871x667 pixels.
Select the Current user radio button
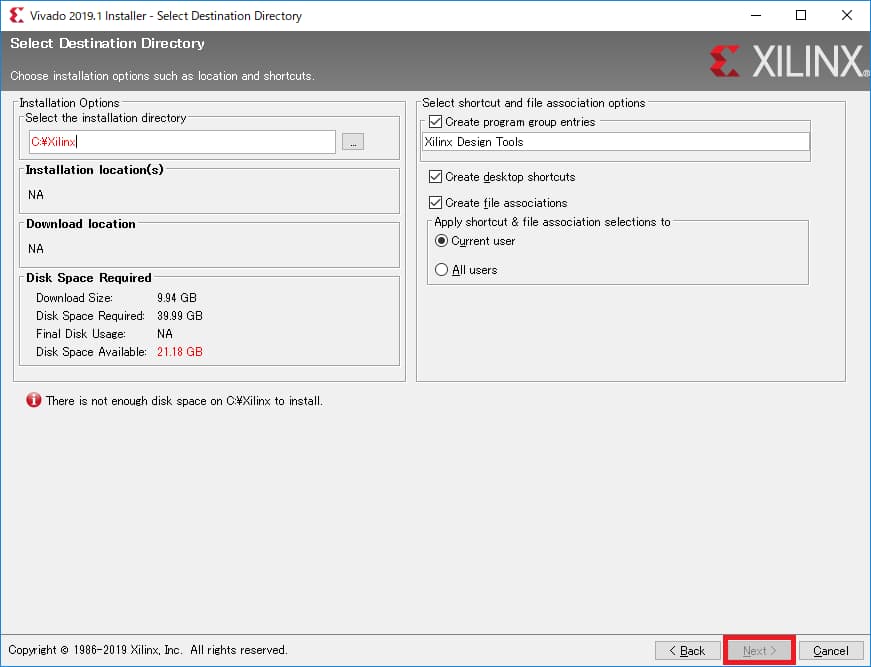click(x=441, y=241)
